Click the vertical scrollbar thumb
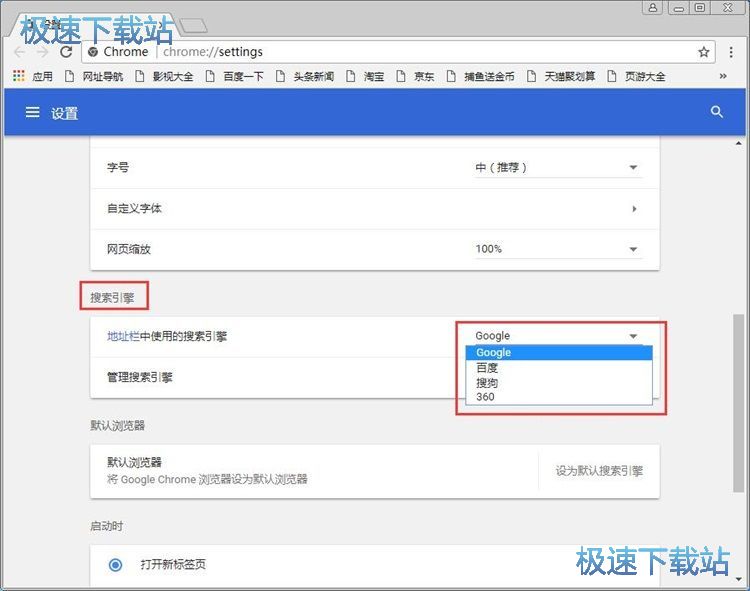This screenshot has width=750, height=591. click(x=739, y=402)
